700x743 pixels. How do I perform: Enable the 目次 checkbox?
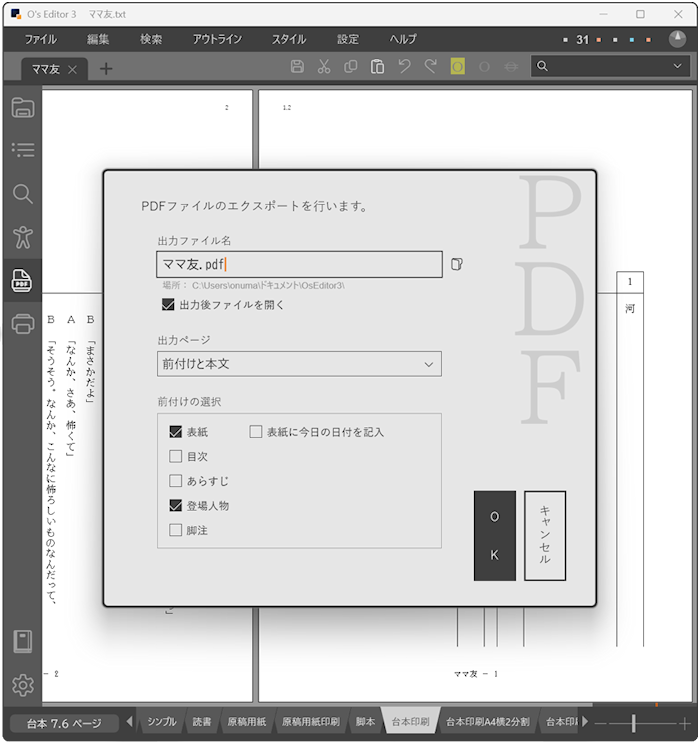(x=176, y=457)
